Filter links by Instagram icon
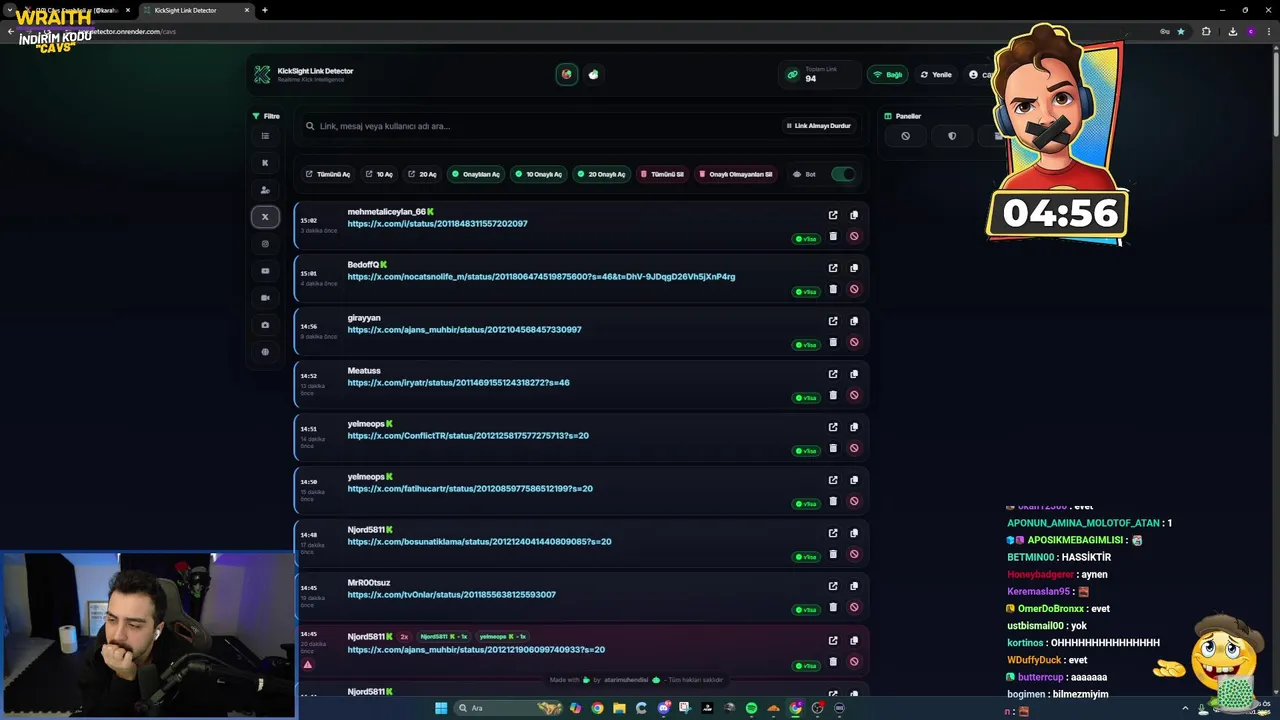Image resolution: width=1280 pixels, height=720 pixels. click(265, 244)
